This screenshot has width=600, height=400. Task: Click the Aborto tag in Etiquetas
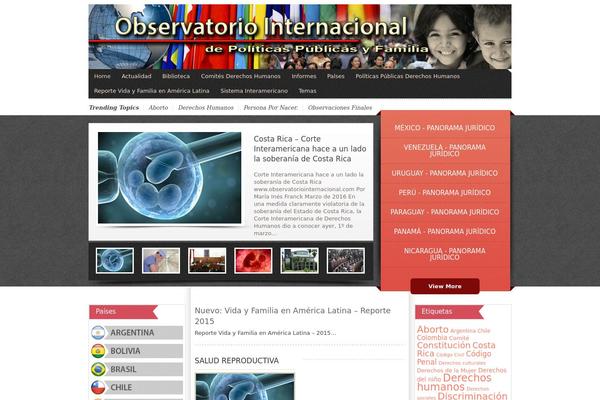click(432, 330)
